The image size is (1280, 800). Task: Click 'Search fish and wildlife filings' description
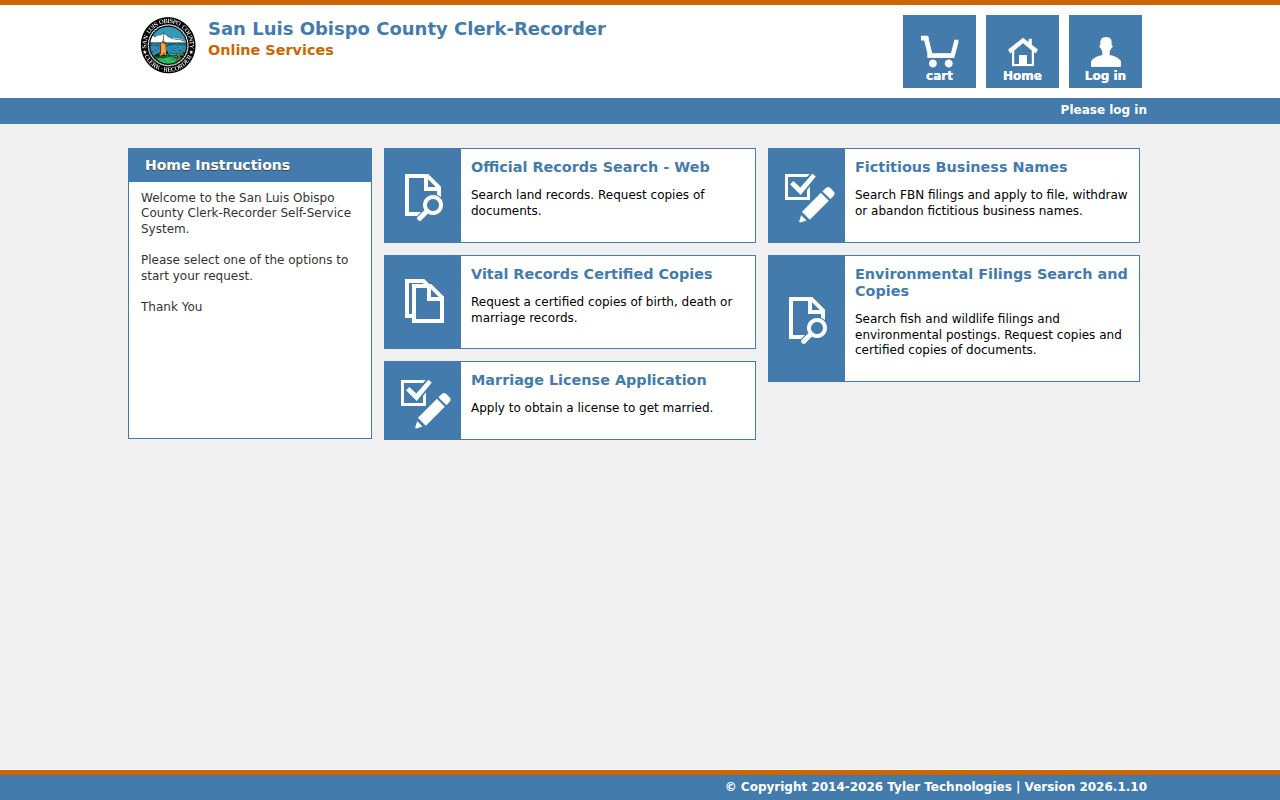coord(988,334)
